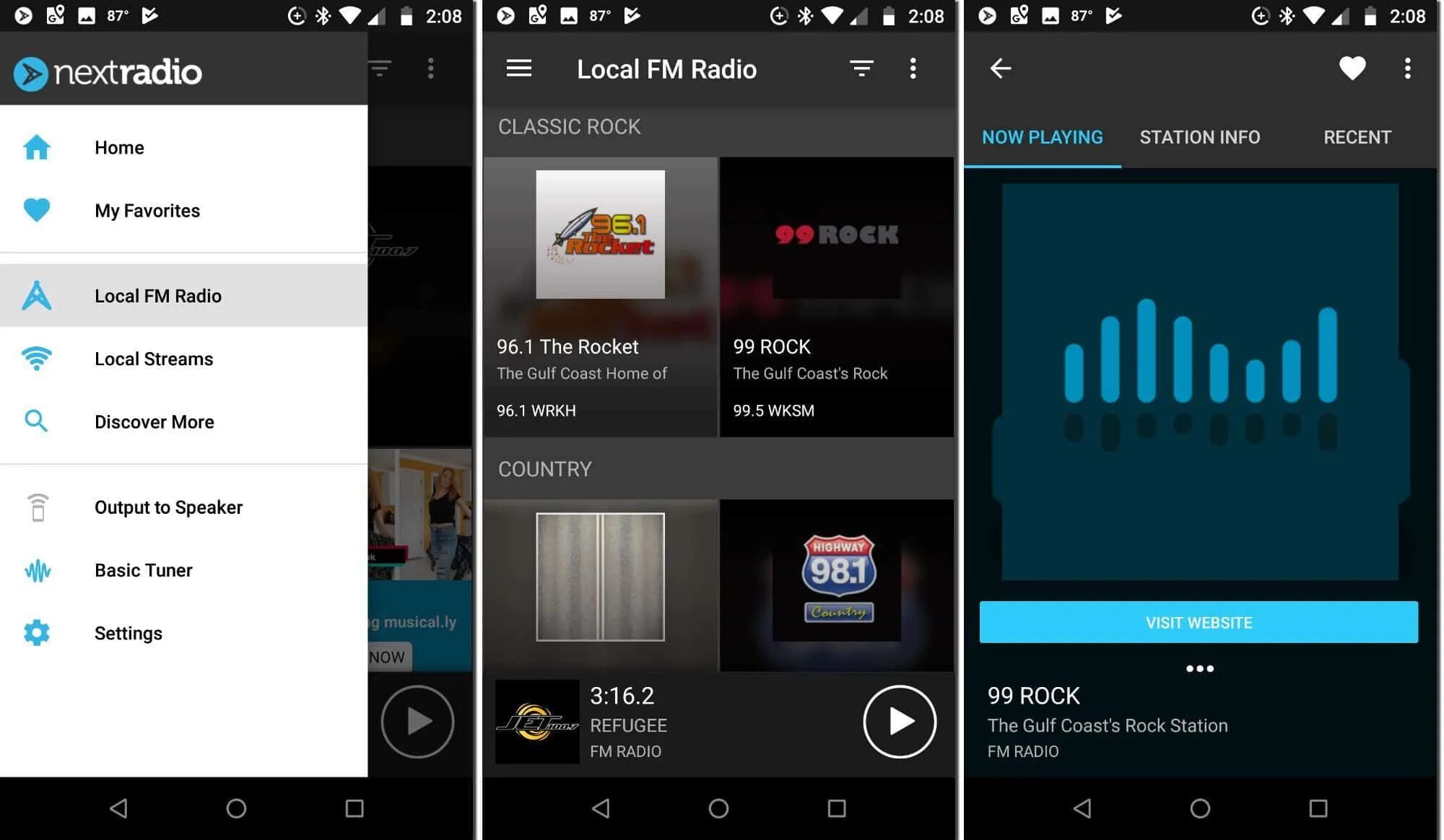Open the hamburger menu in Local FM Radio
Image resolution: width=1444 pixels, height=840 pixels.
coord(518,68)
